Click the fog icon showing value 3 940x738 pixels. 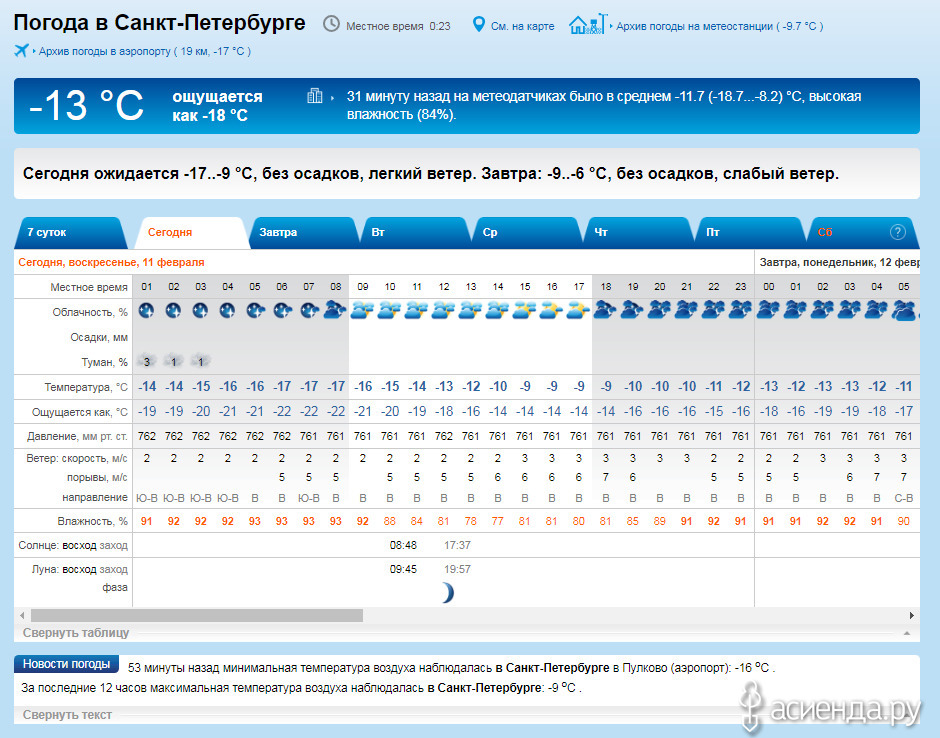(x=146, y=362)
